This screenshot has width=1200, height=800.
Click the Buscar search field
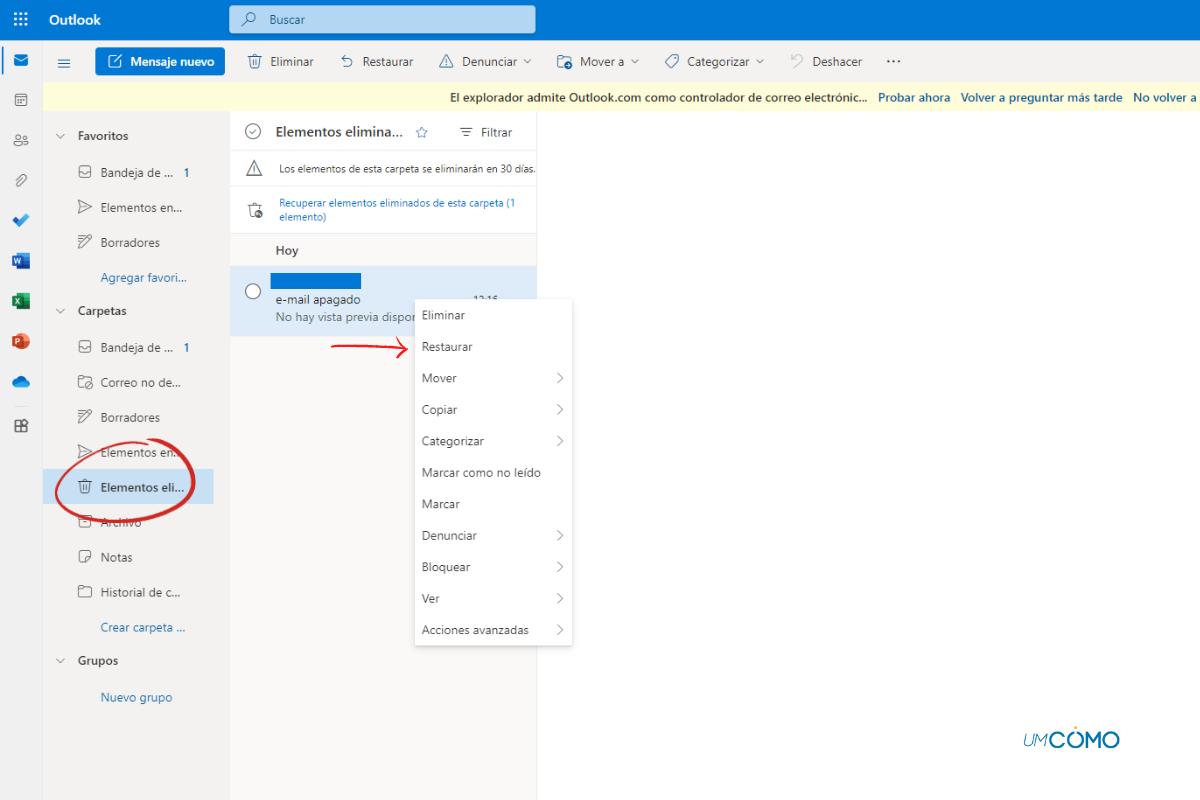click(x=382, y=20)
